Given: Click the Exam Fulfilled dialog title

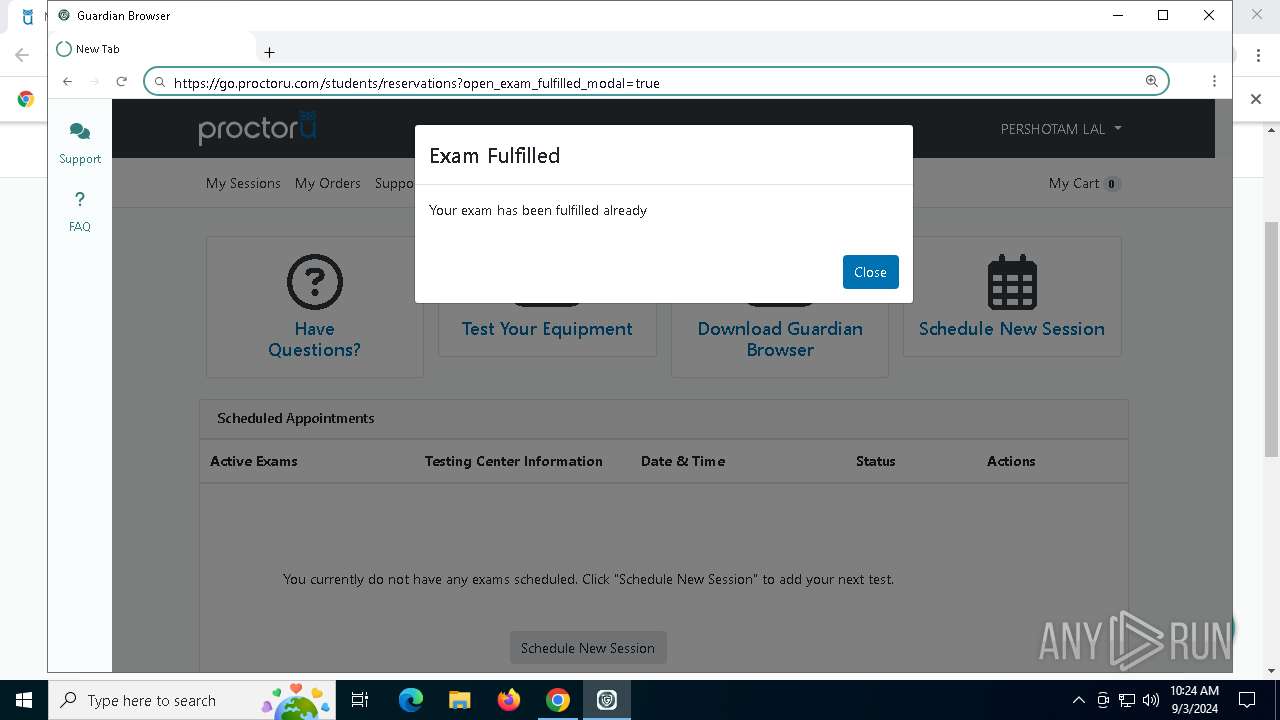Looking at the screenshot, I should [x=494, y=156].
